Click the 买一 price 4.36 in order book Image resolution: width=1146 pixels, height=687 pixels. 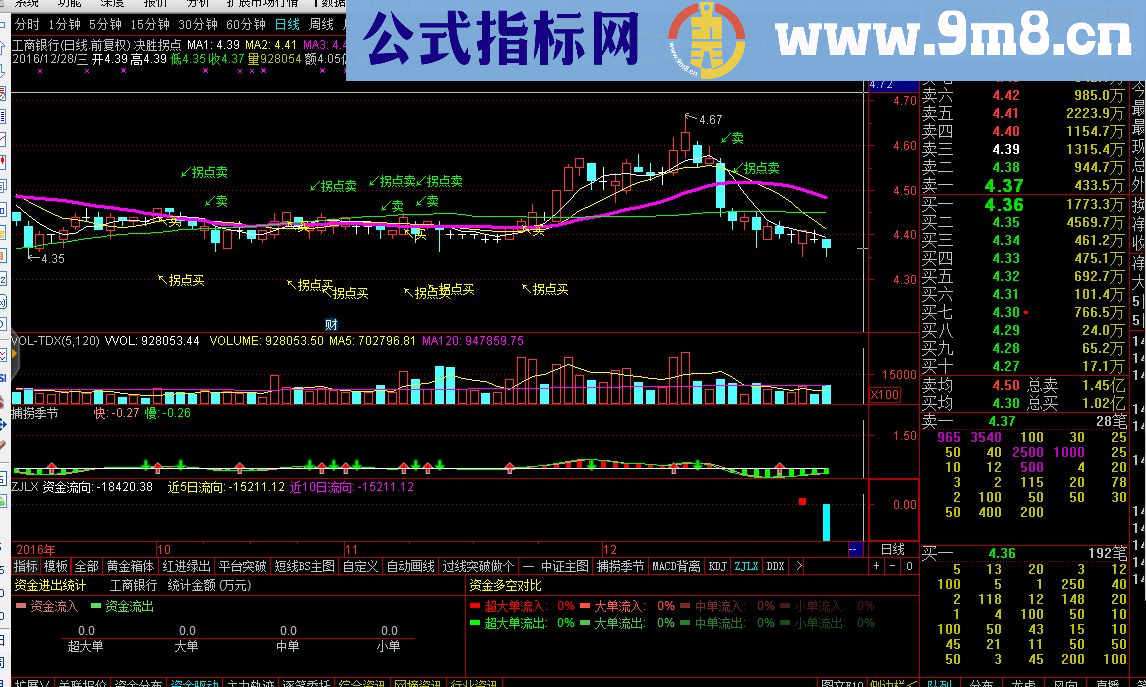[1003, 551]
